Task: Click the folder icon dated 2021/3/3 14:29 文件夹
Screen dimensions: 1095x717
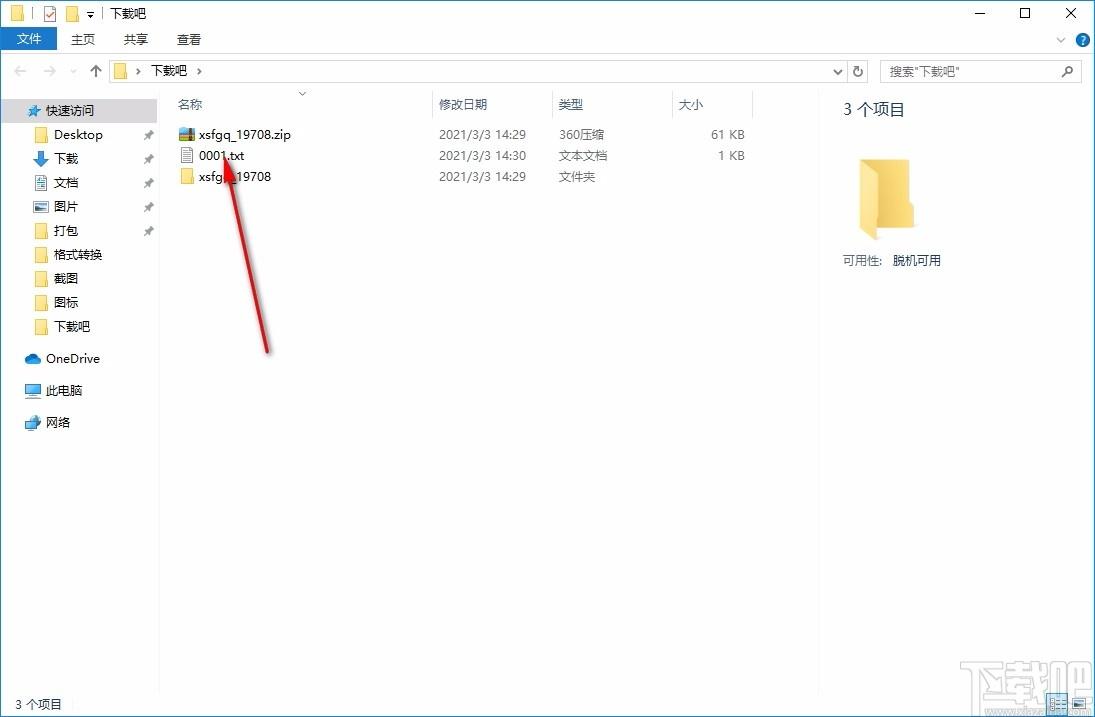Action: pyautogui.click(x=186, y=176)
